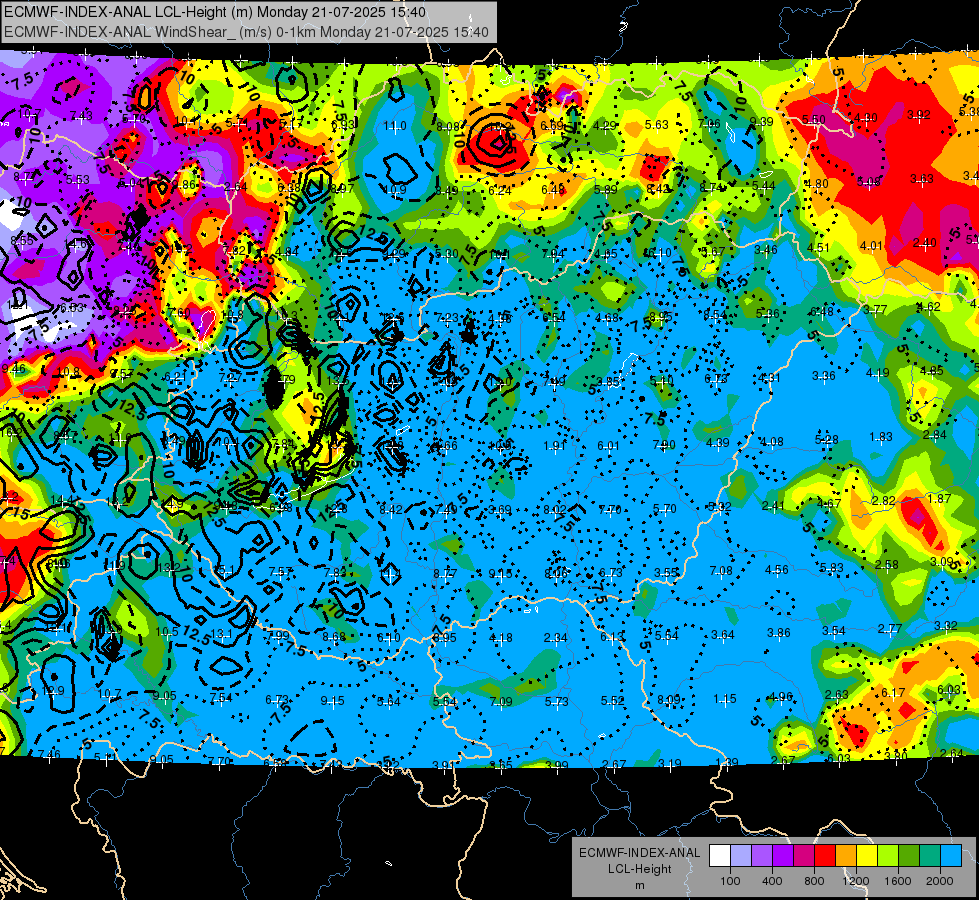Click the map value '2.41'

(773, 505)
